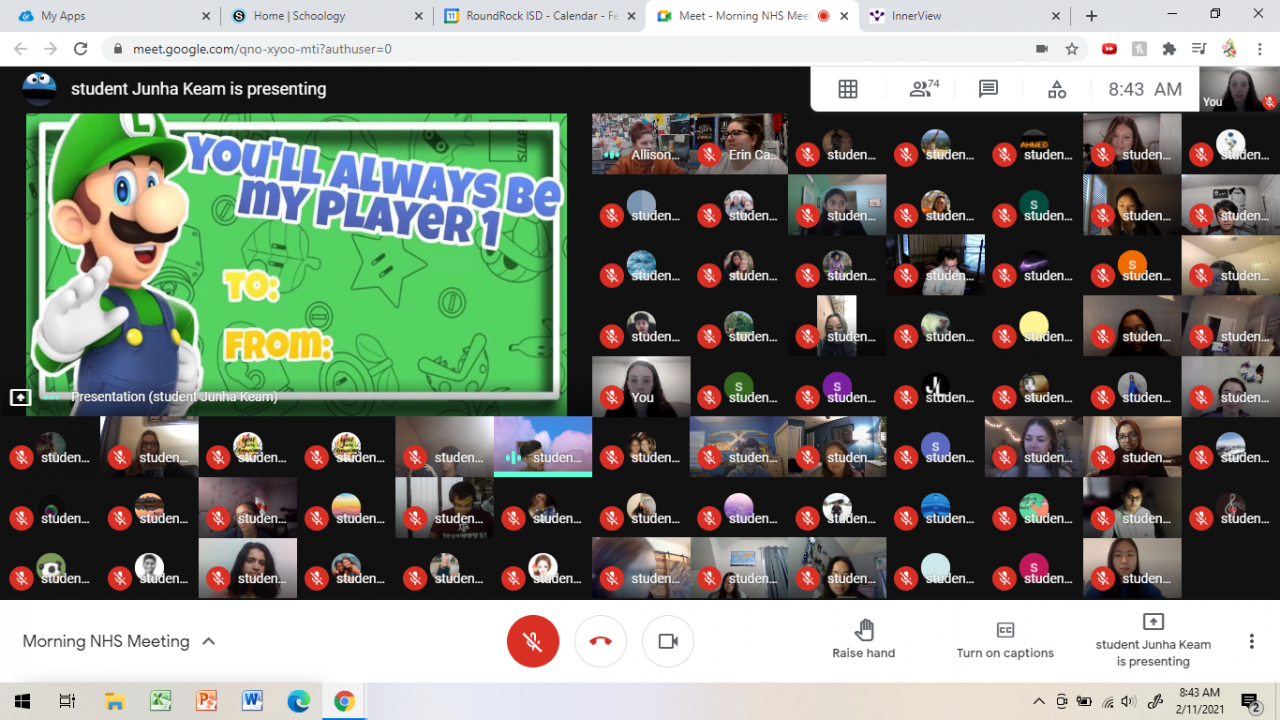1280x720 pixels.
Task: Open the Chrome profile flower avatar
Action: coord(1230,49)
